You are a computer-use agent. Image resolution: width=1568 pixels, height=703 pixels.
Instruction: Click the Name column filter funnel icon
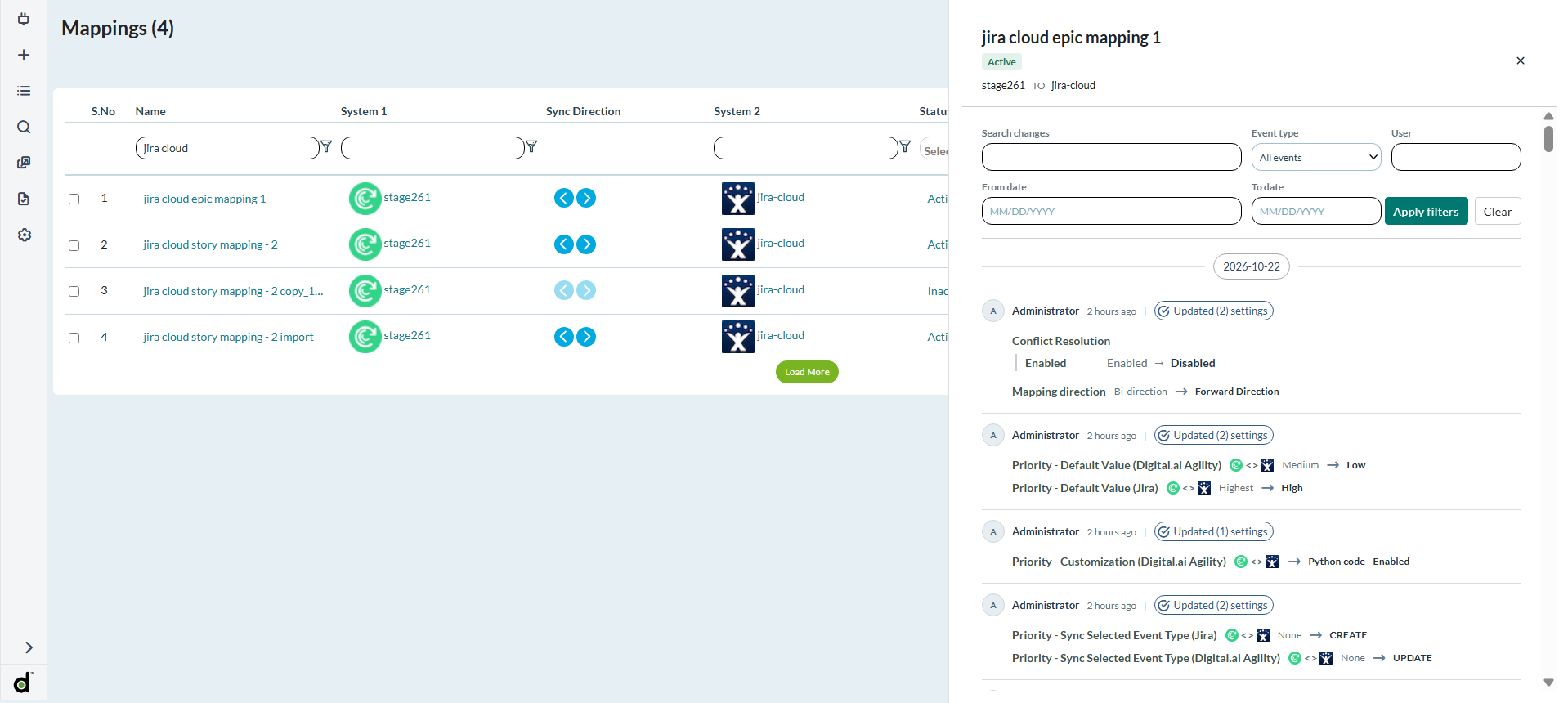(x=326, y=146)
